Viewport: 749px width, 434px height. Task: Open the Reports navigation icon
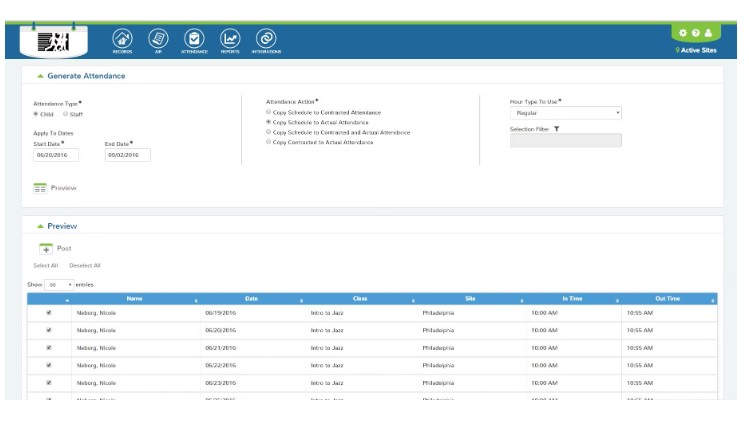230,38
